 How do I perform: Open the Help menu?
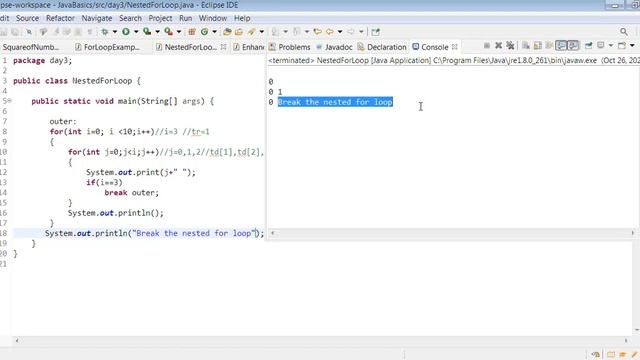pos(242,18)
